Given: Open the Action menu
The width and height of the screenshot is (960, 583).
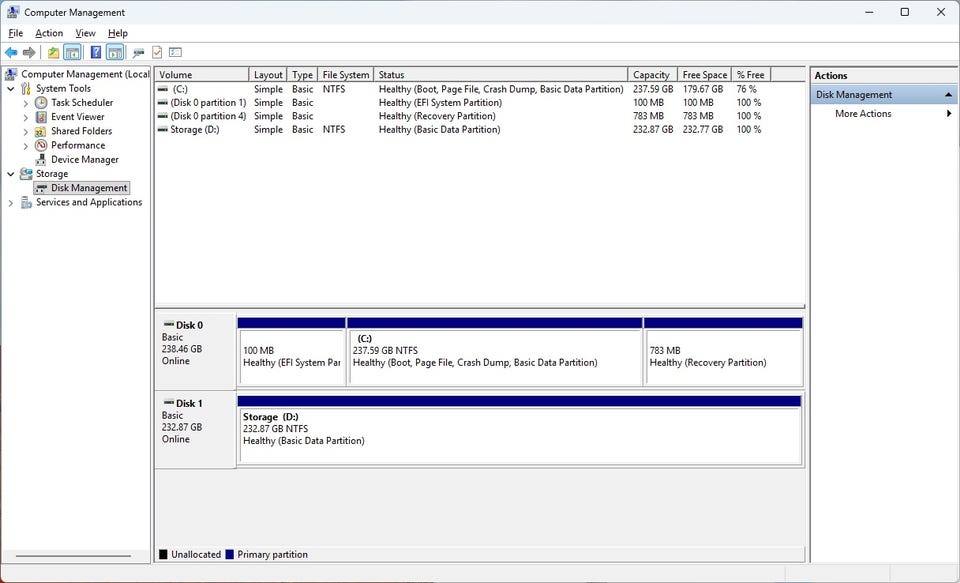Looking at the screenshot, I should [49, 33].
